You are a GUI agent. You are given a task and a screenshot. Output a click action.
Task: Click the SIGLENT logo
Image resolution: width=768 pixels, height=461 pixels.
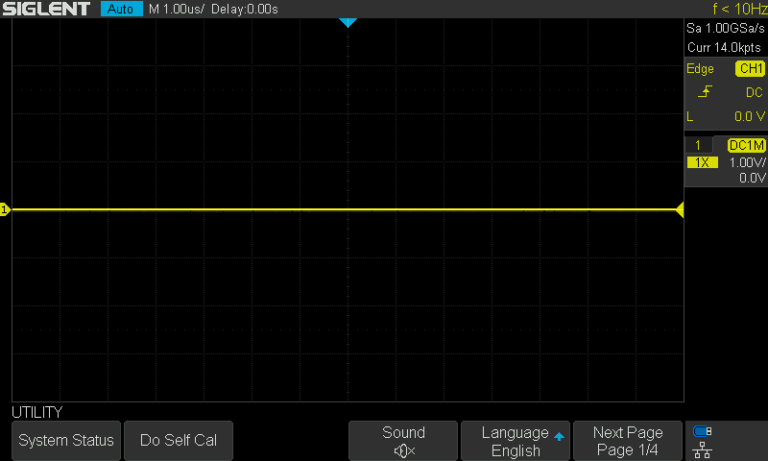[46, 9]
